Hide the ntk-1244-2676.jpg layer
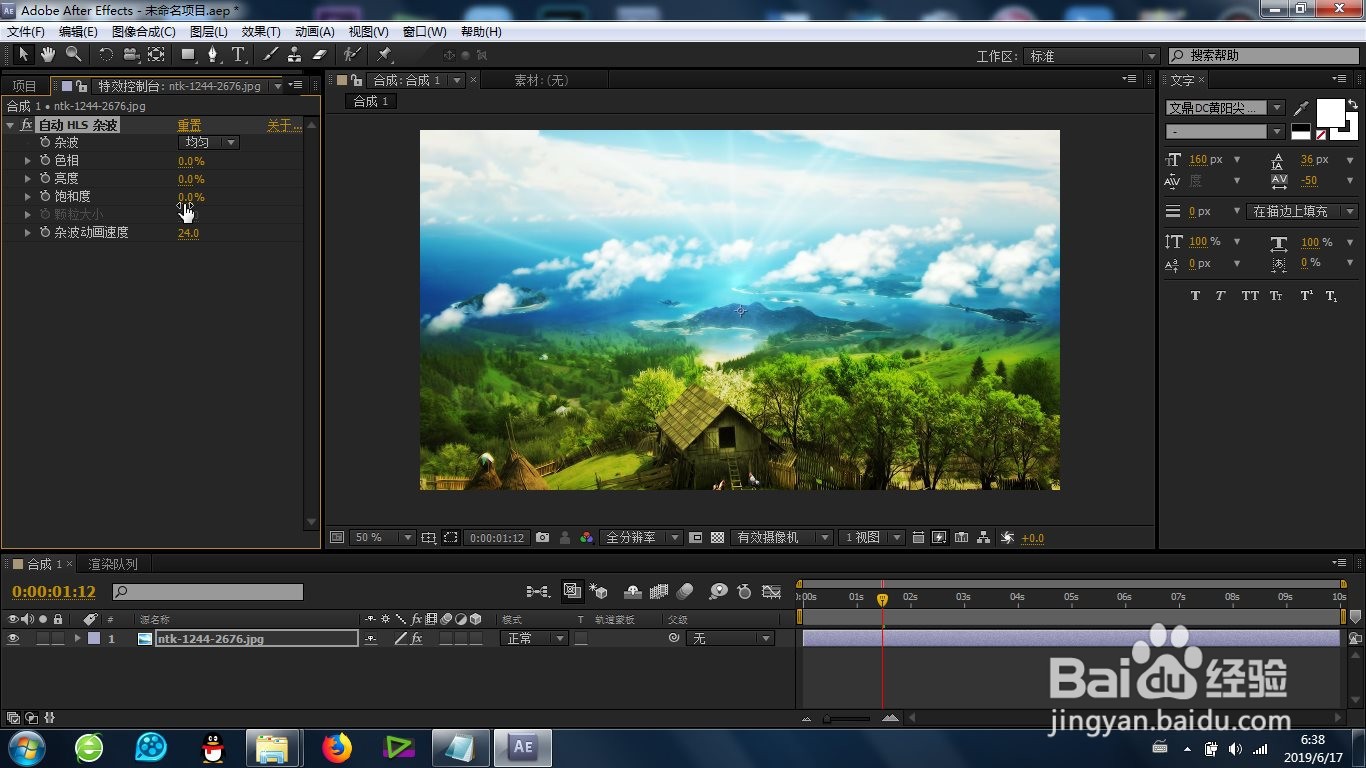 coord(13,639)
